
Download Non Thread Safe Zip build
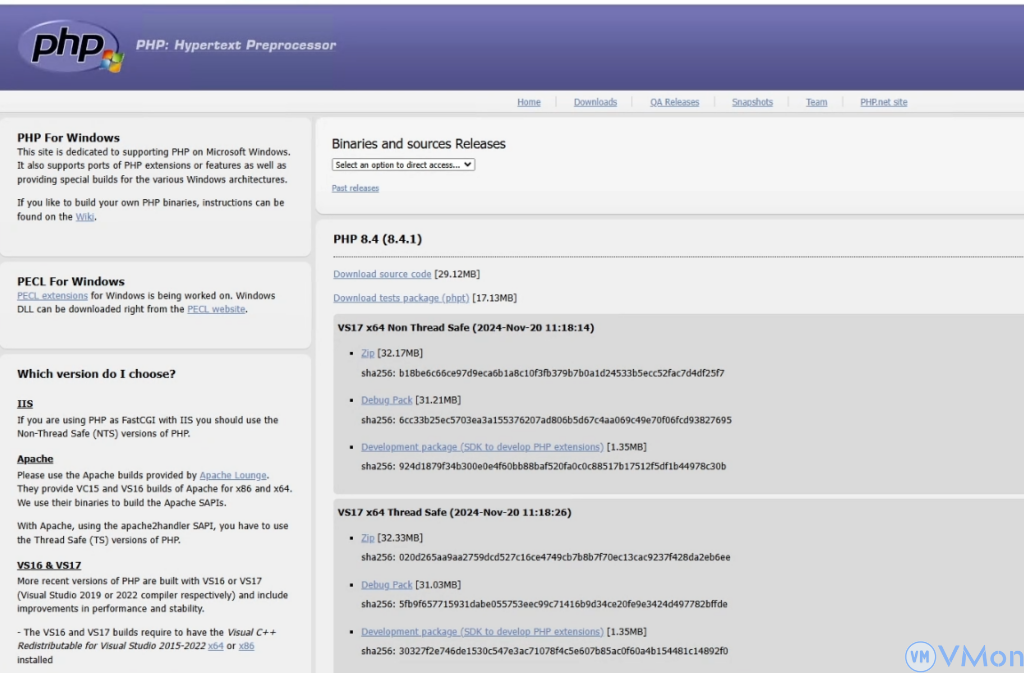point(367,353)
